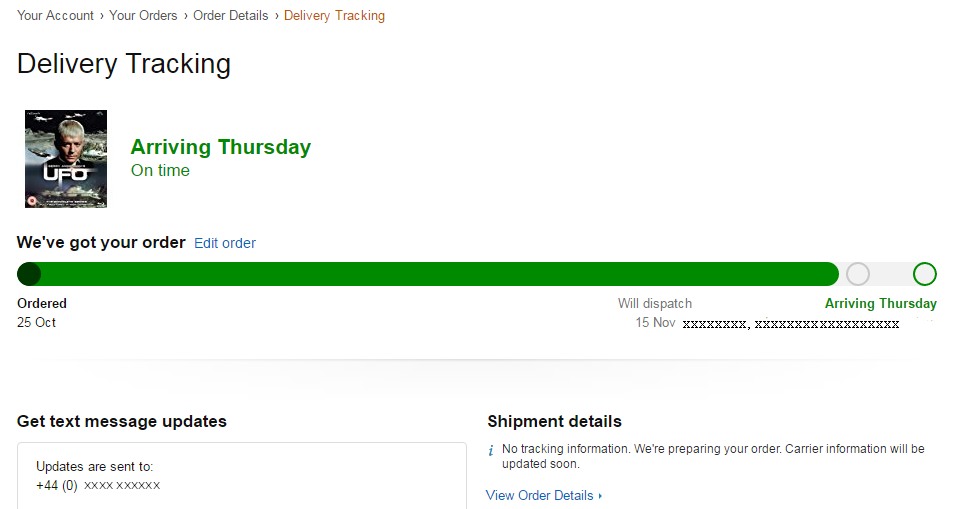
Task: Click the Edit order link
Action: point(225,243)
